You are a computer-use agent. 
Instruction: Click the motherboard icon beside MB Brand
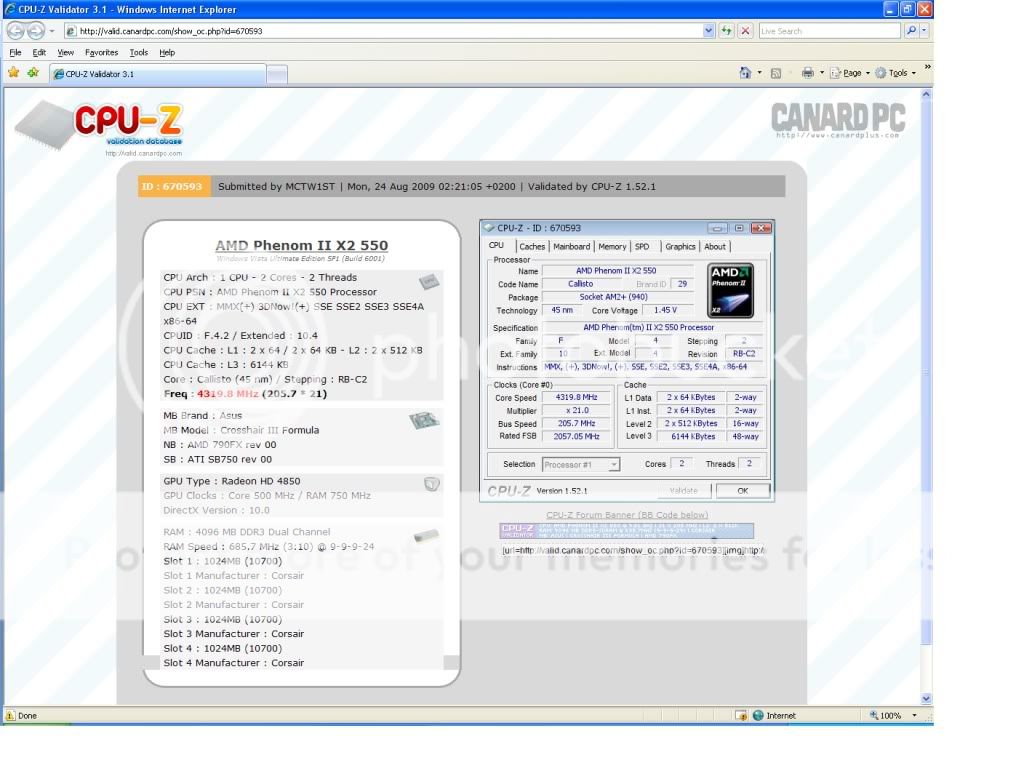click(x=424, y=420)
